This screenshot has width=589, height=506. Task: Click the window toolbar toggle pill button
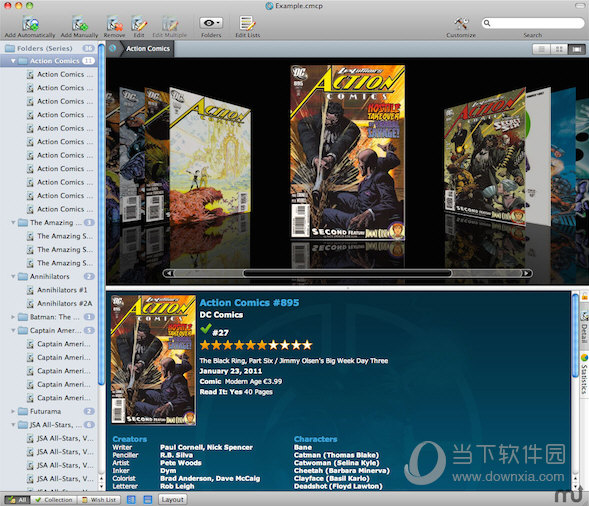579,5
